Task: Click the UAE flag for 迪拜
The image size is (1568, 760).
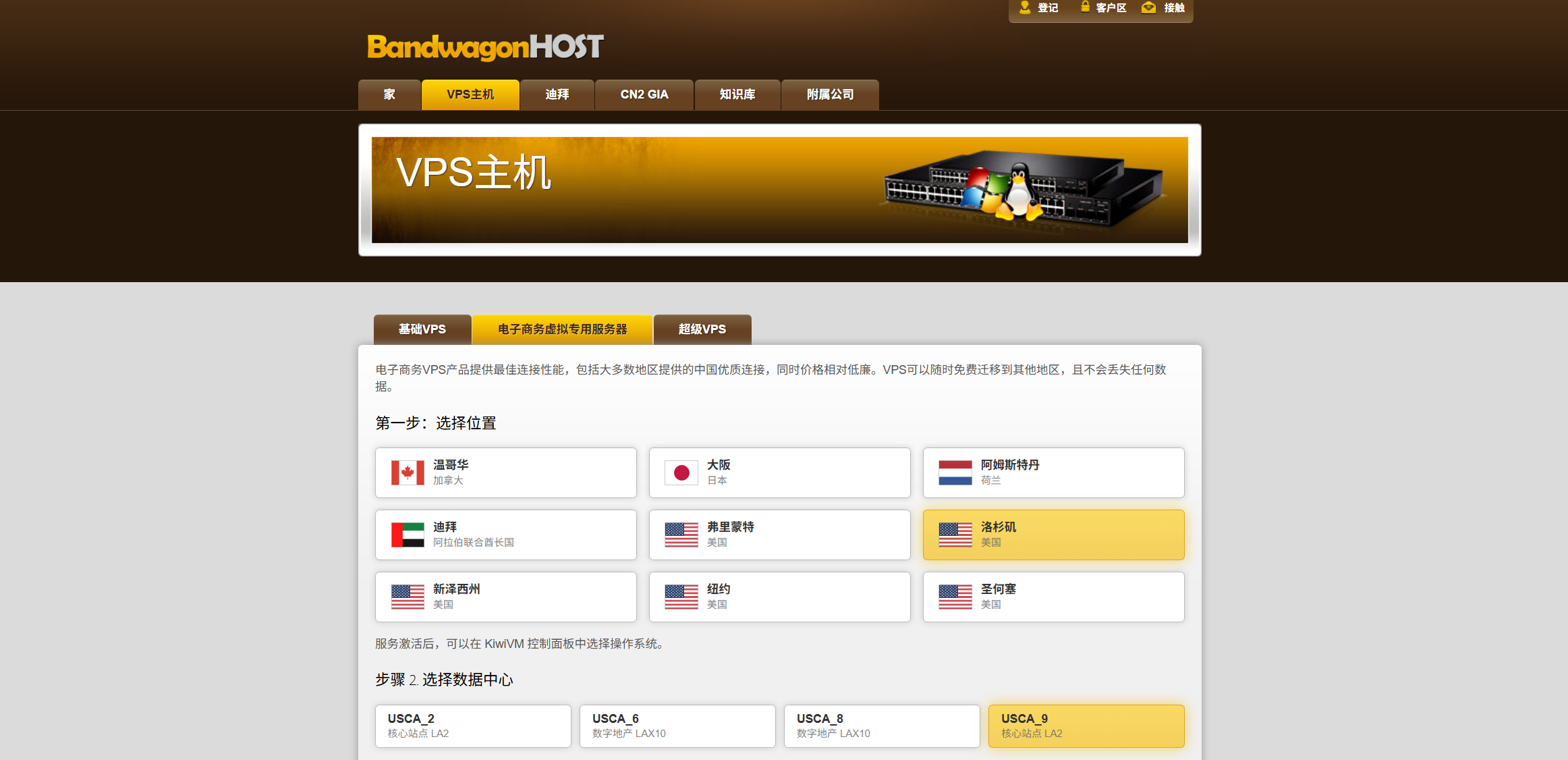Action: coord(408,535)
